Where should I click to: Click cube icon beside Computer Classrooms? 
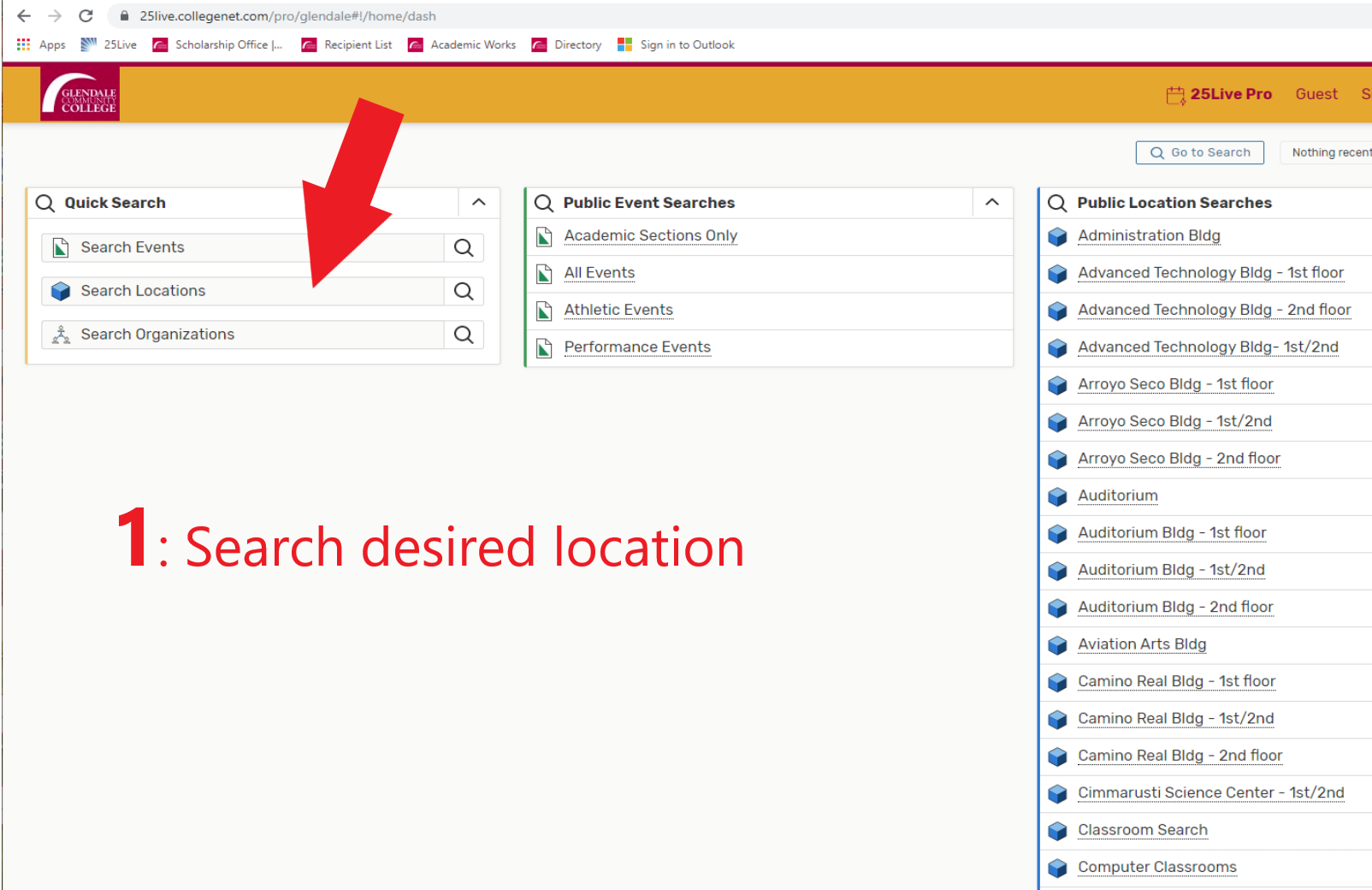(x=1057, y=868)
